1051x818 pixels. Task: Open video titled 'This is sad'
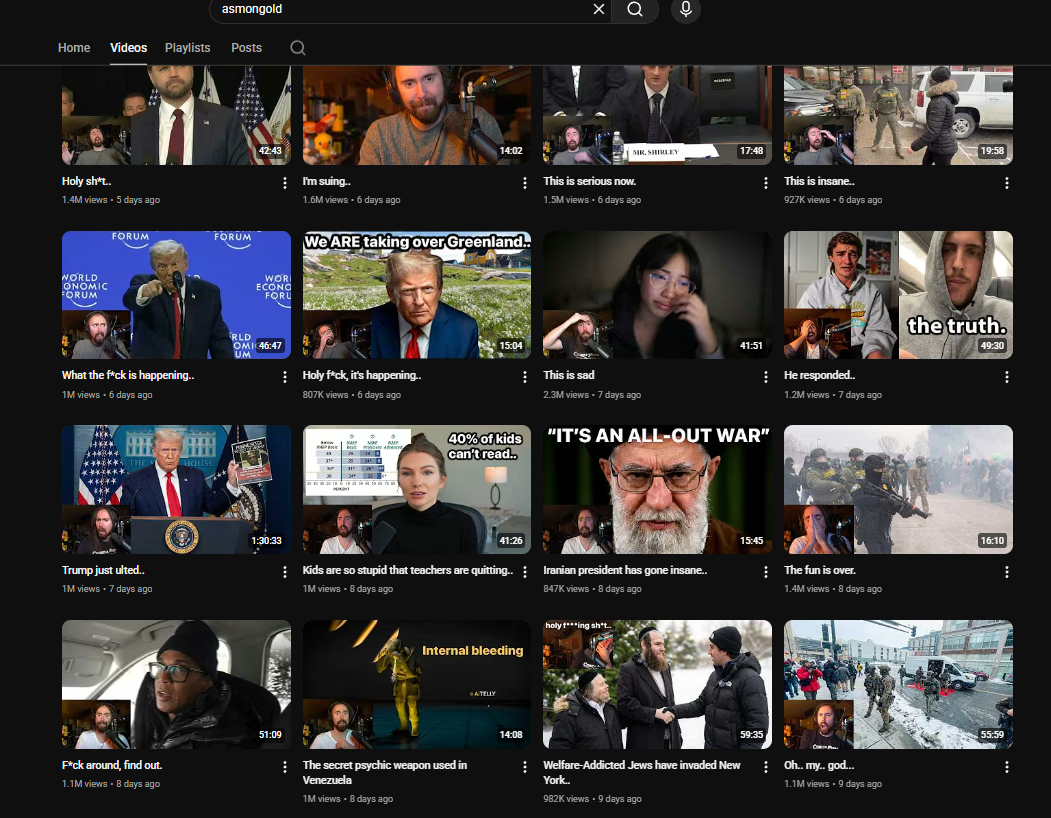[568, 375]
